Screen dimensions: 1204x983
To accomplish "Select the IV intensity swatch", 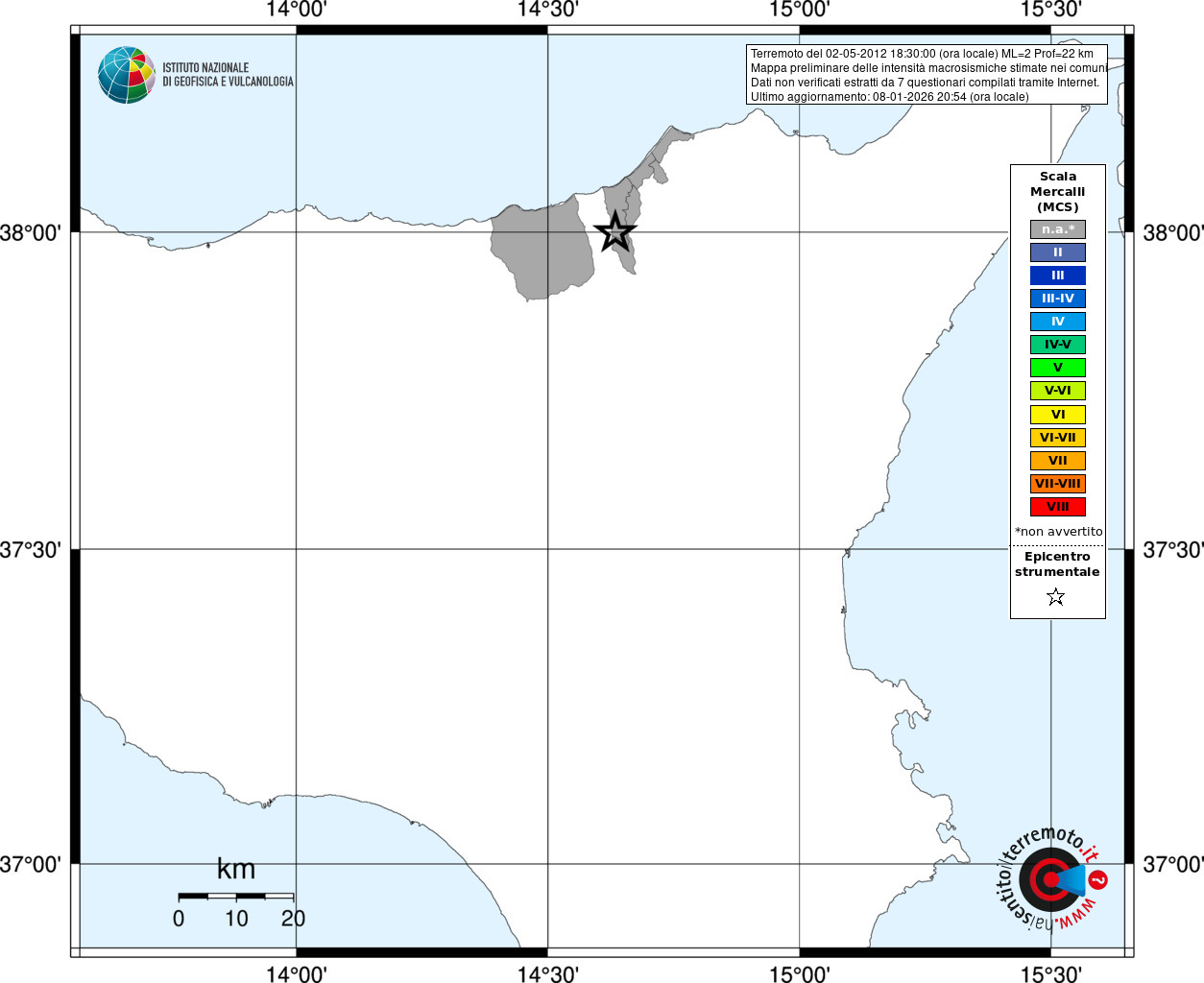I will click(x=1058, y=322).
